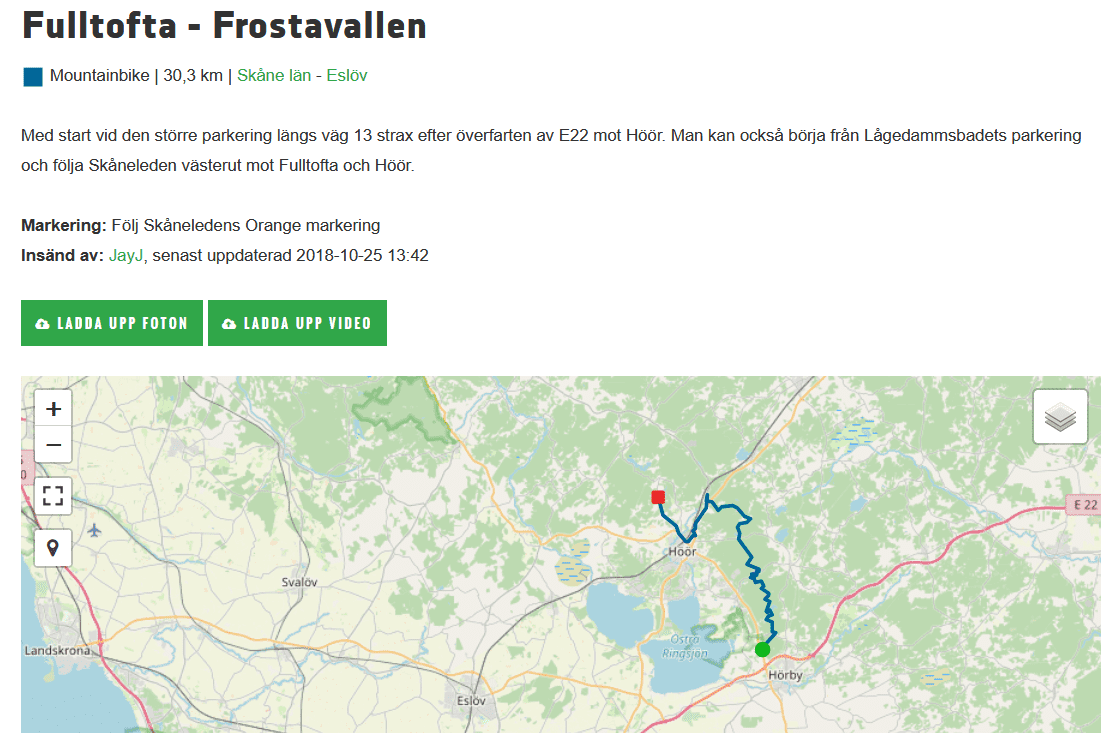Zoom out of the map
Viewport: 1113px width, 733px height.
click(x=53, y=445)
